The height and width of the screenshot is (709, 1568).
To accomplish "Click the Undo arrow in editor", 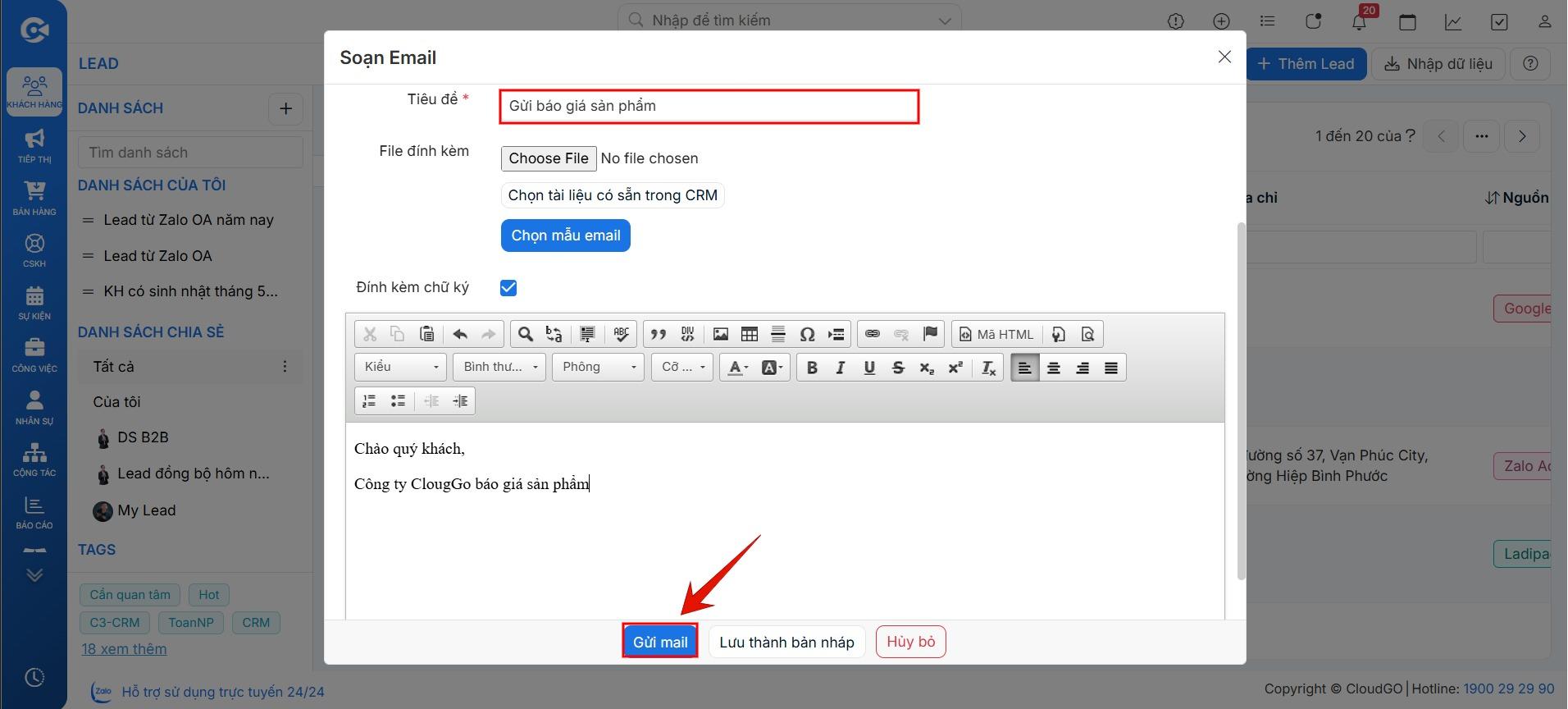I will [460, 334].
